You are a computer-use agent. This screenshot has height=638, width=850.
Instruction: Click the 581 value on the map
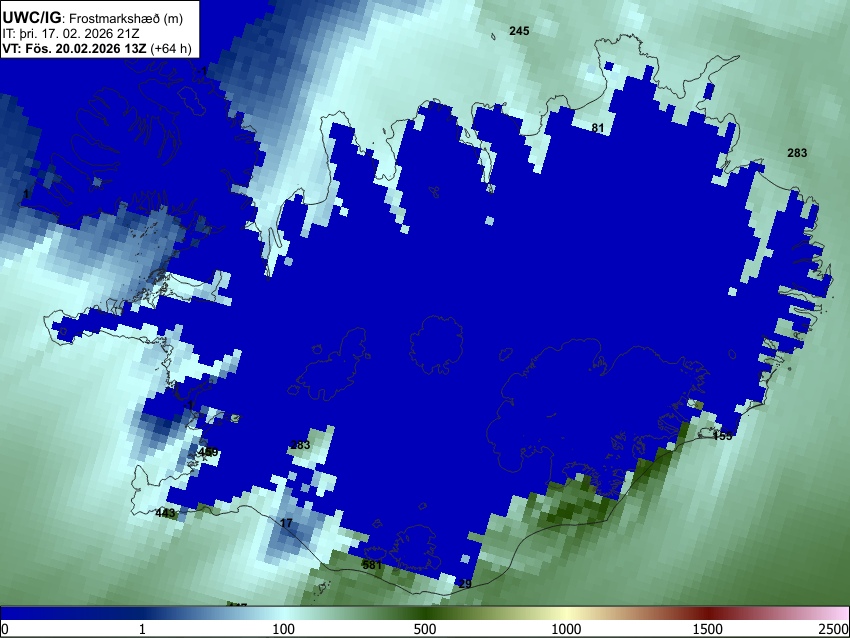coord(372,565)
